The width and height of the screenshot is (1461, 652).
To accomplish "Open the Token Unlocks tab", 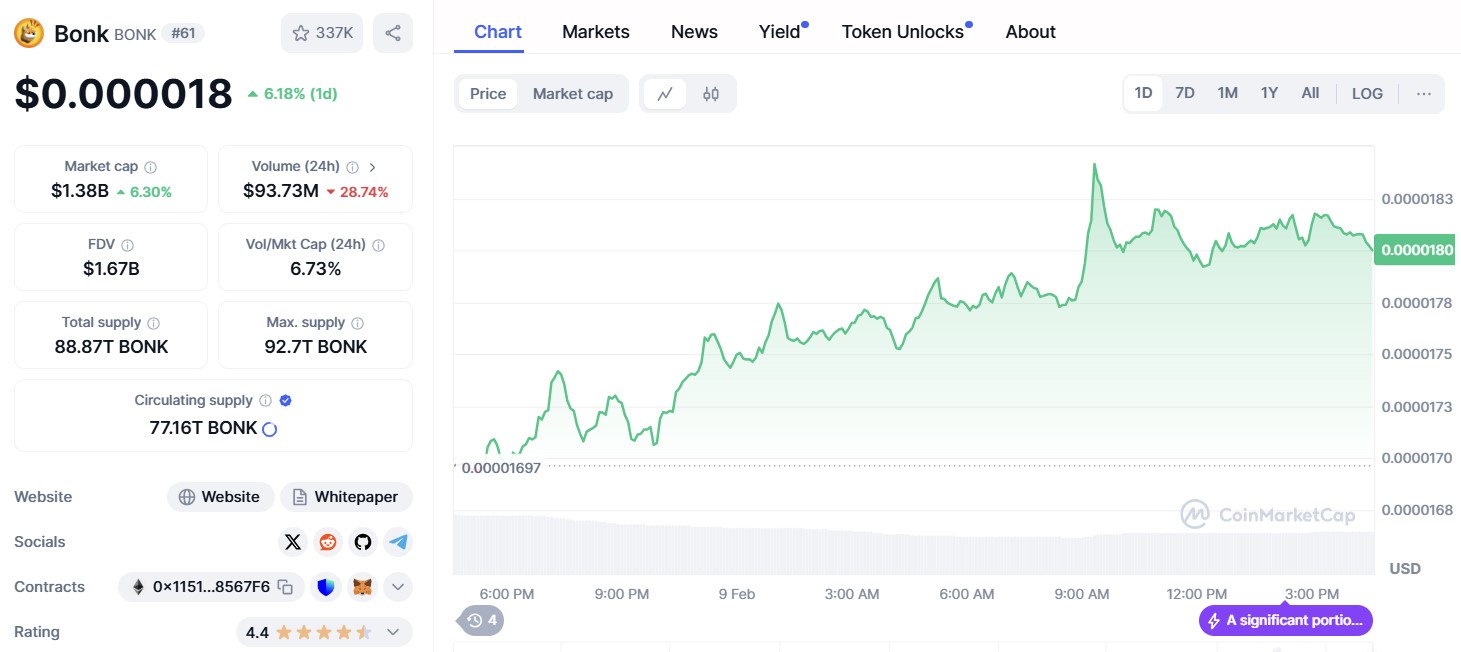I will pyautogui.click(x=902, y=32).
